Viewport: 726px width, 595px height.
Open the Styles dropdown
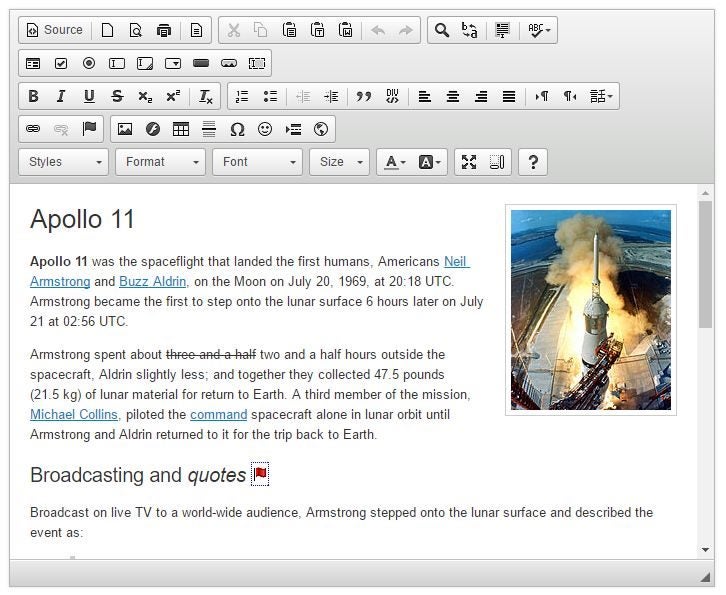pyautogui.click(x=63, y=162)
